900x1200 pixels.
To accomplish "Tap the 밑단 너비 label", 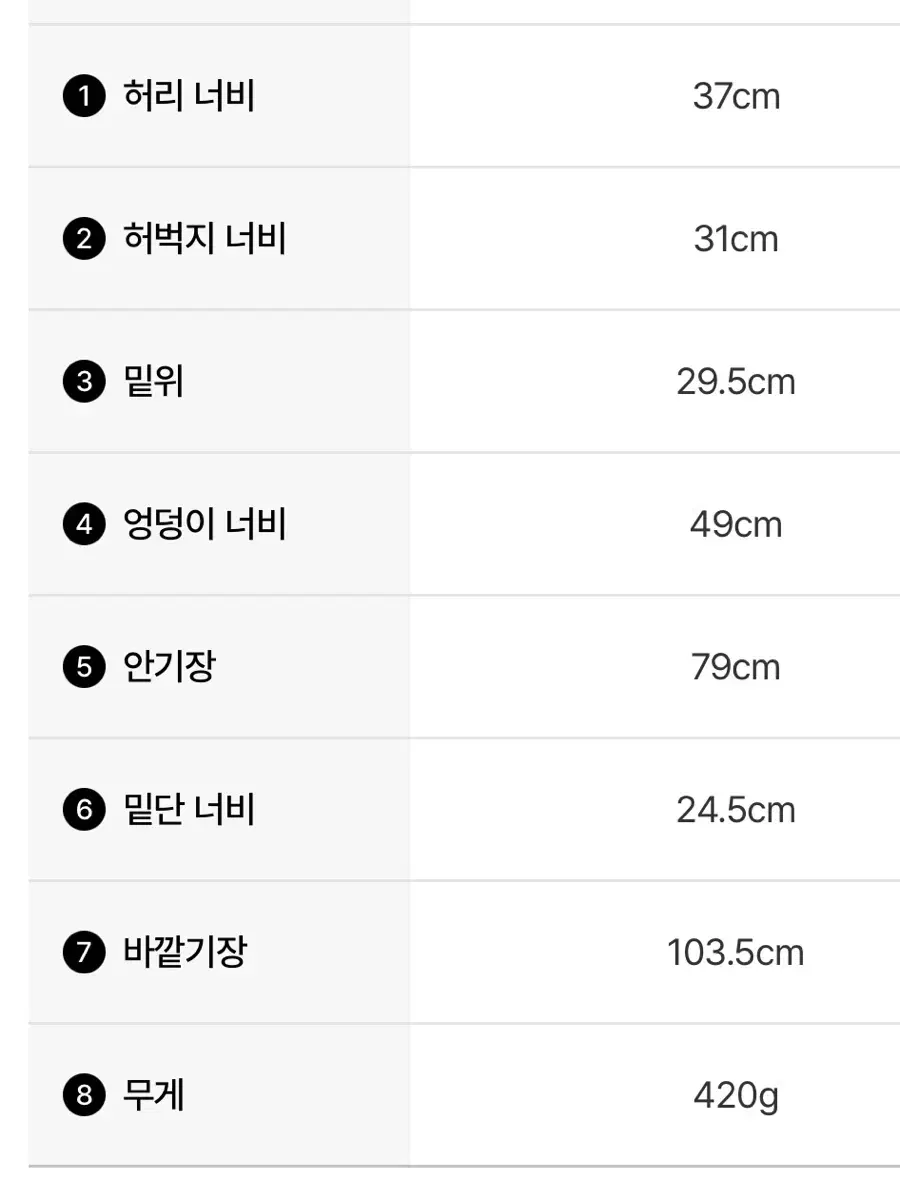I will pyautogui.click(x=188, y=810).
